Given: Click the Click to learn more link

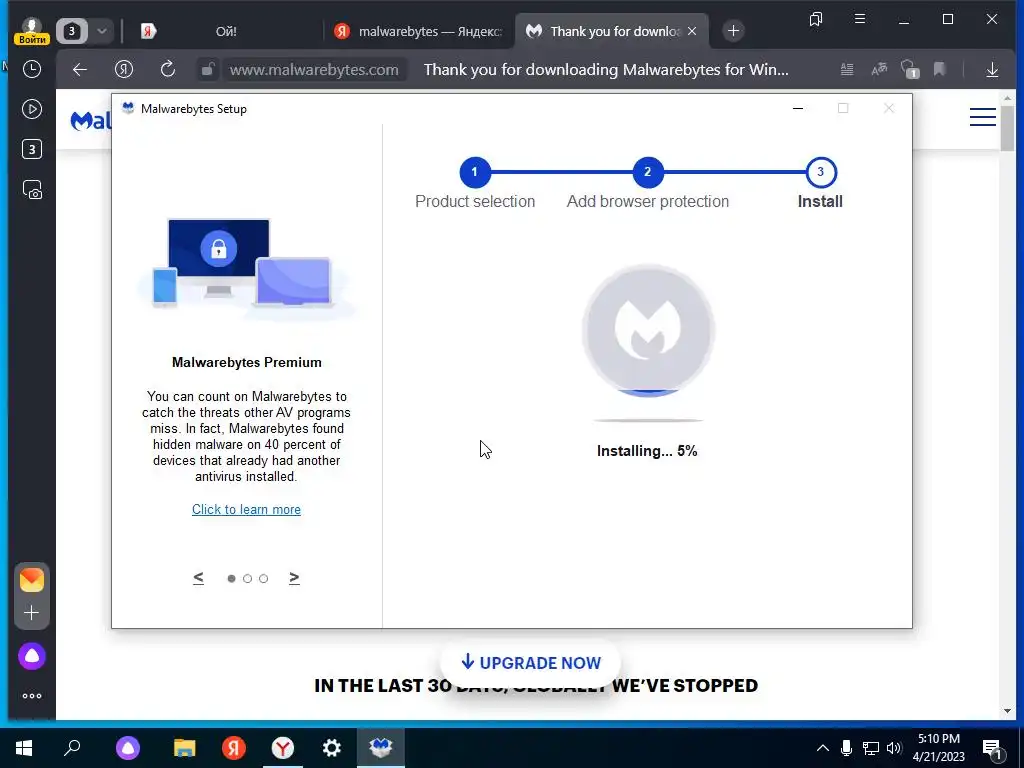Looking at the screenshot, I should 246,509.
